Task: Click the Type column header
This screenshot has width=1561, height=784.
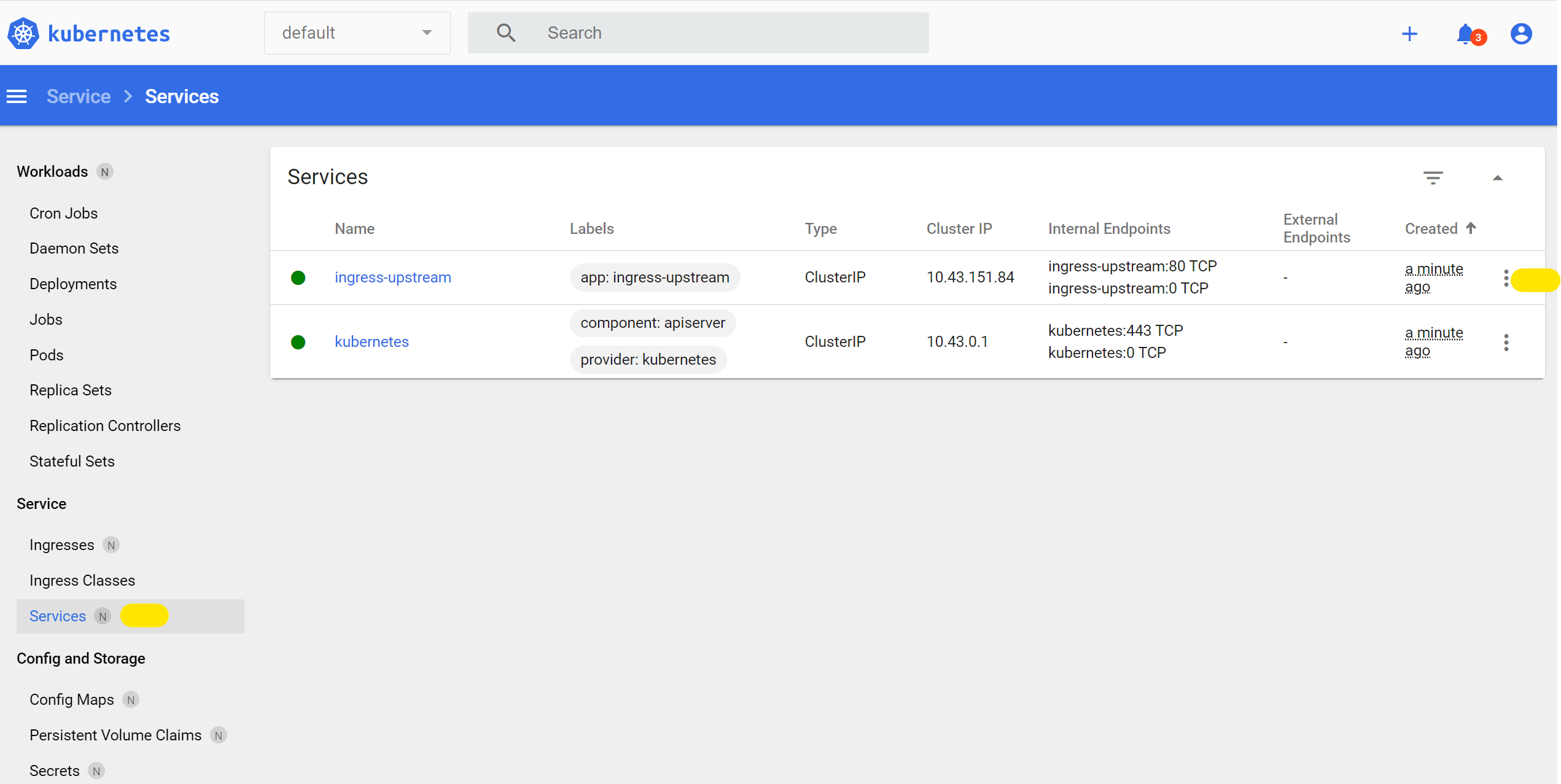Action: 821,229
